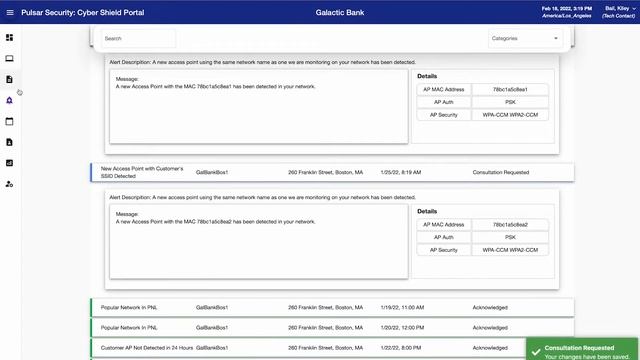
Task: Click the MAC value 78bc1a5c8ea2 in Details
Action: (x=510, y=224)
